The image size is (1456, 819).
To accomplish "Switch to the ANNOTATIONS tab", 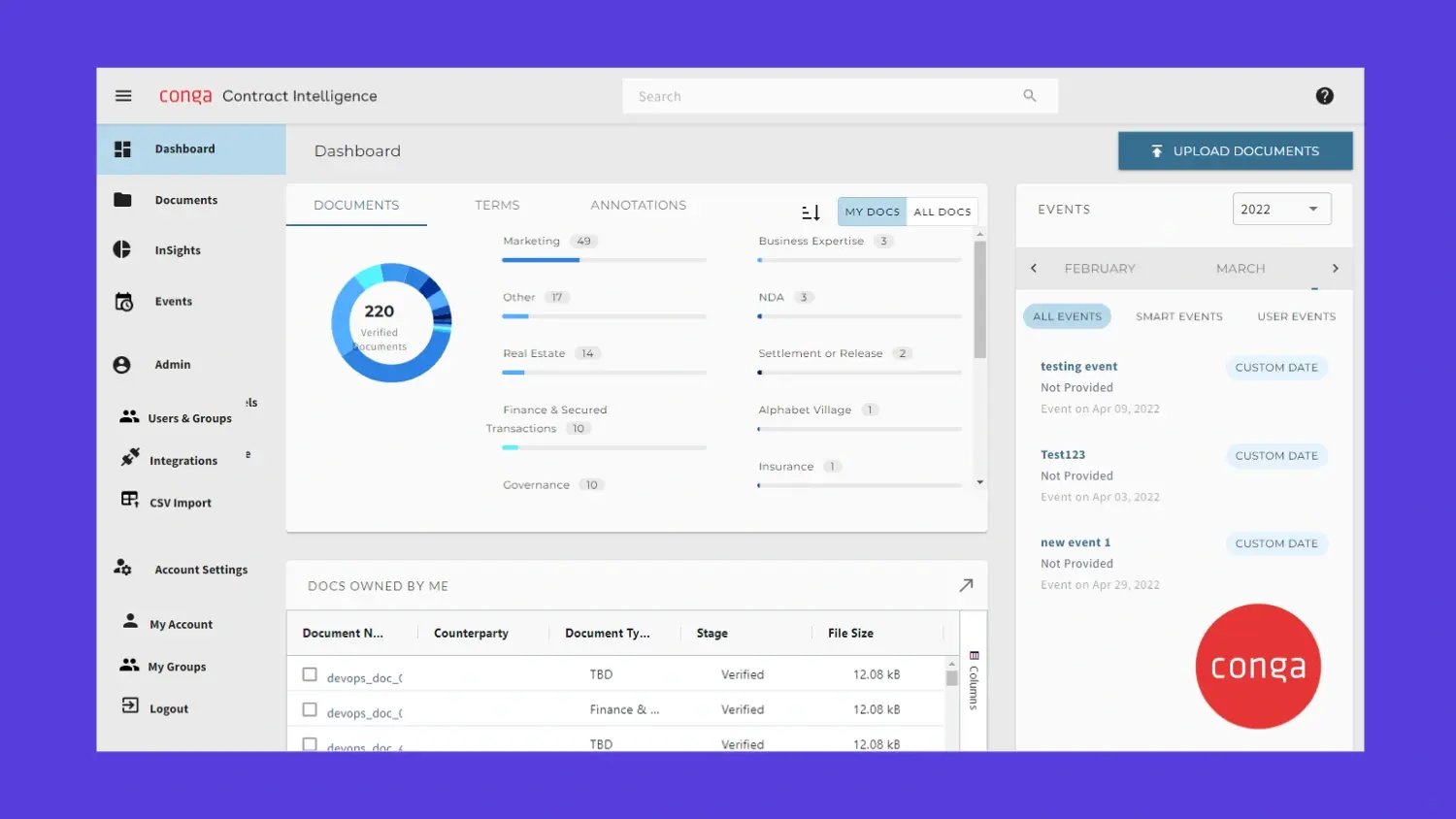I will point(638,206).
